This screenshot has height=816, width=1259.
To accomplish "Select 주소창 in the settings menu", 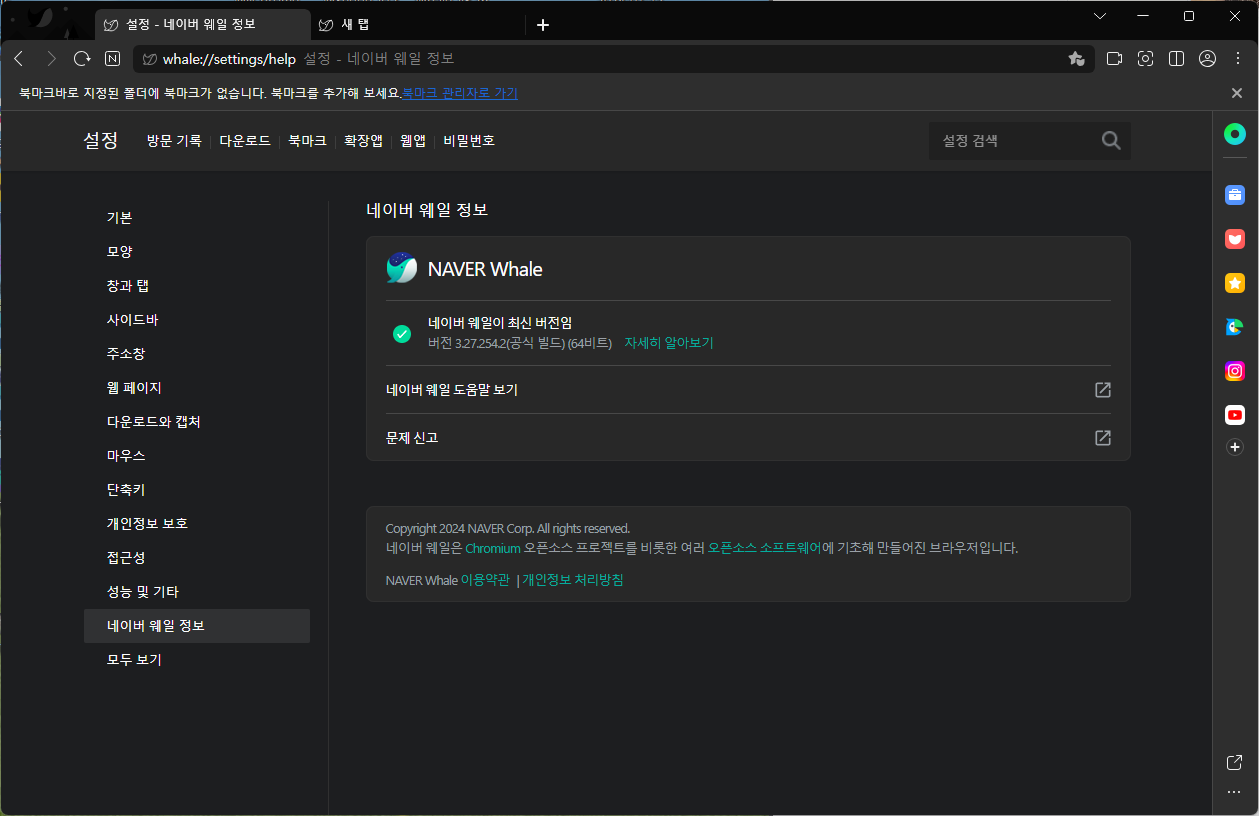I will click(x=197, y=354).
